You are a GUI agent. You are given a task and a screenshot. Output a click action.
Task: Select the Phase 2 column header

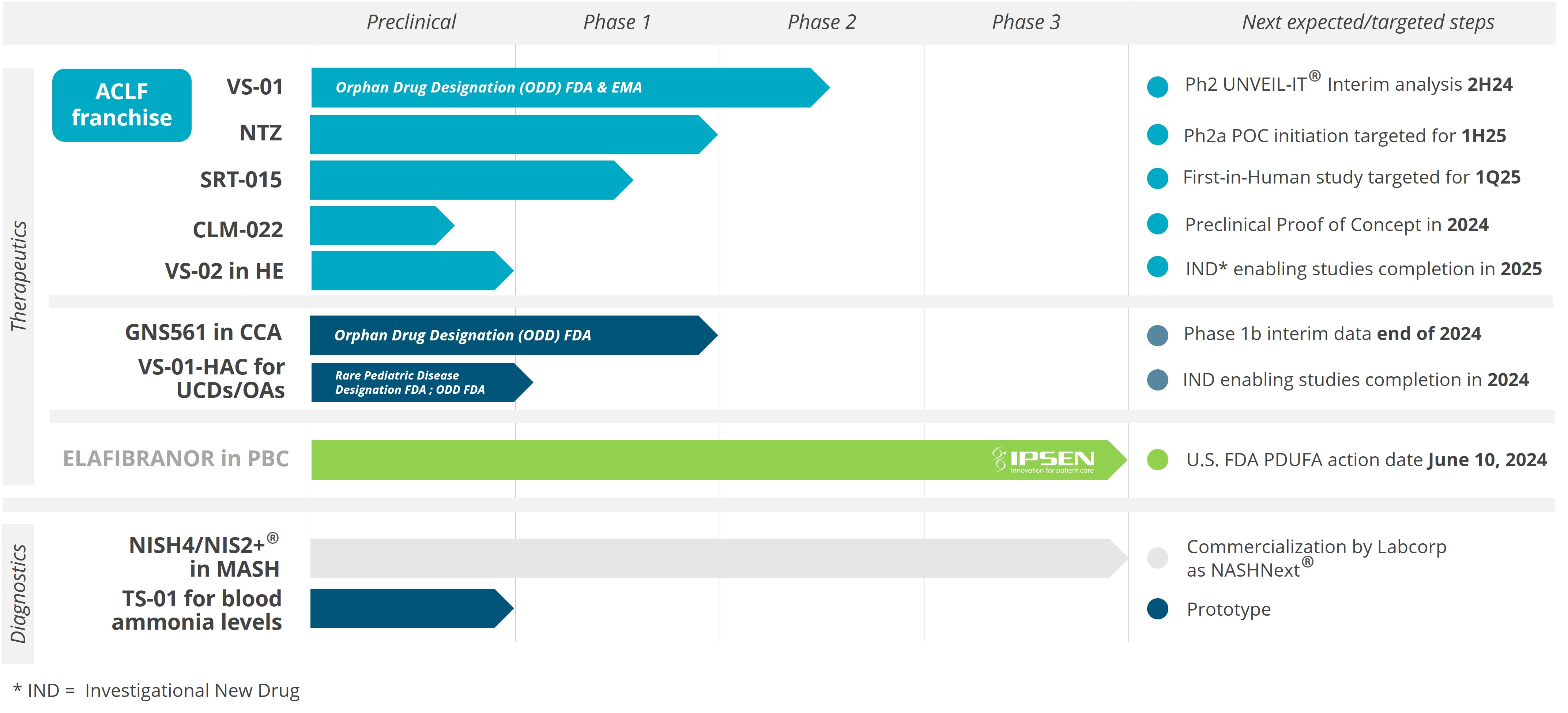[822, 23]
